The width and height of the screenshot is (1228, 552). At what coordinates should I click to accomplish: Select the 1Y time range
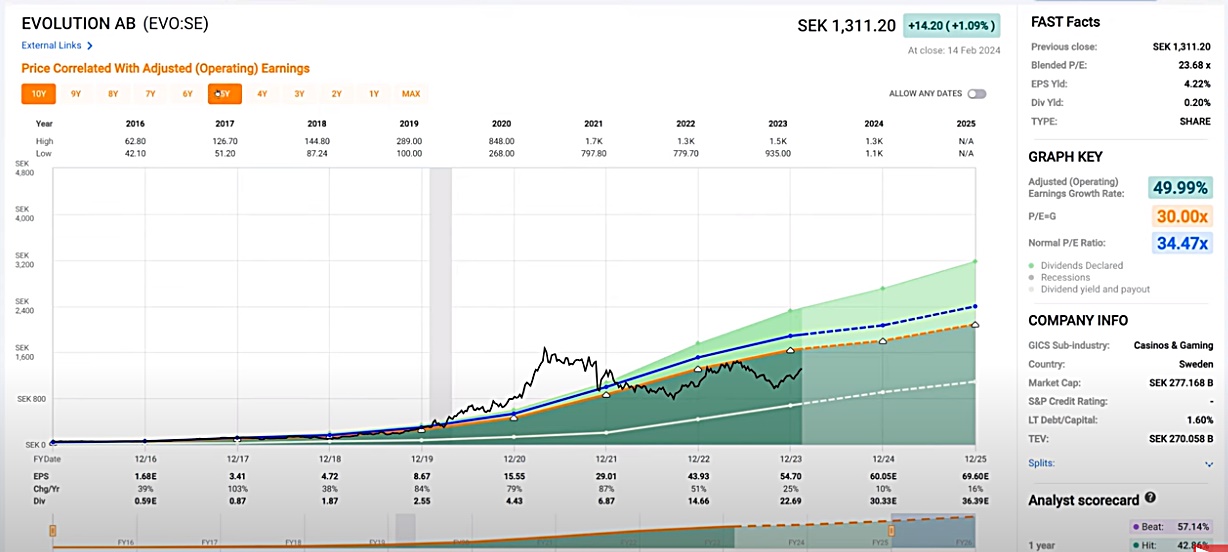pos(374,94)
